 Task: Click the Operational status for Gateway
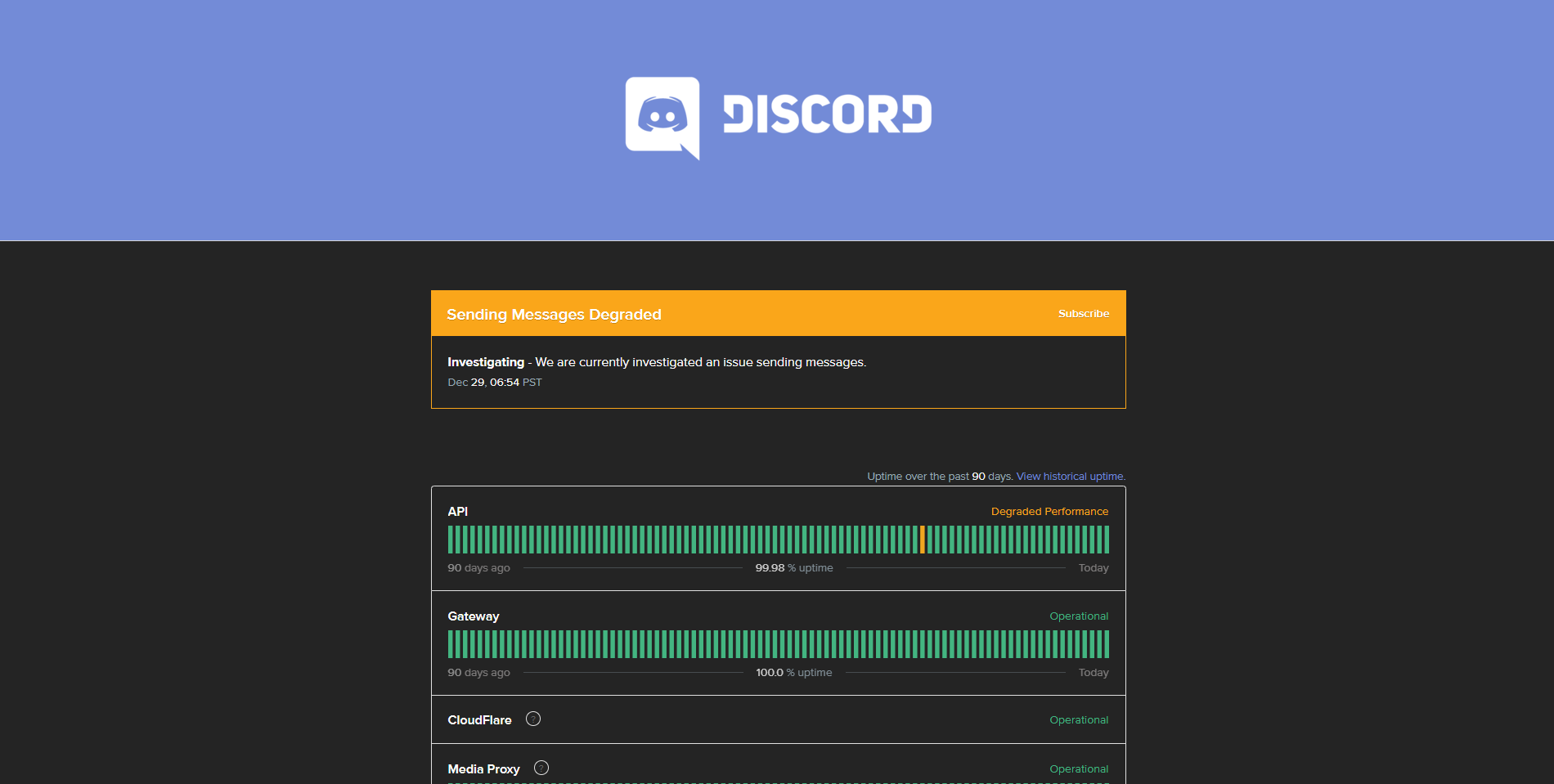[x=1080, y=616]
